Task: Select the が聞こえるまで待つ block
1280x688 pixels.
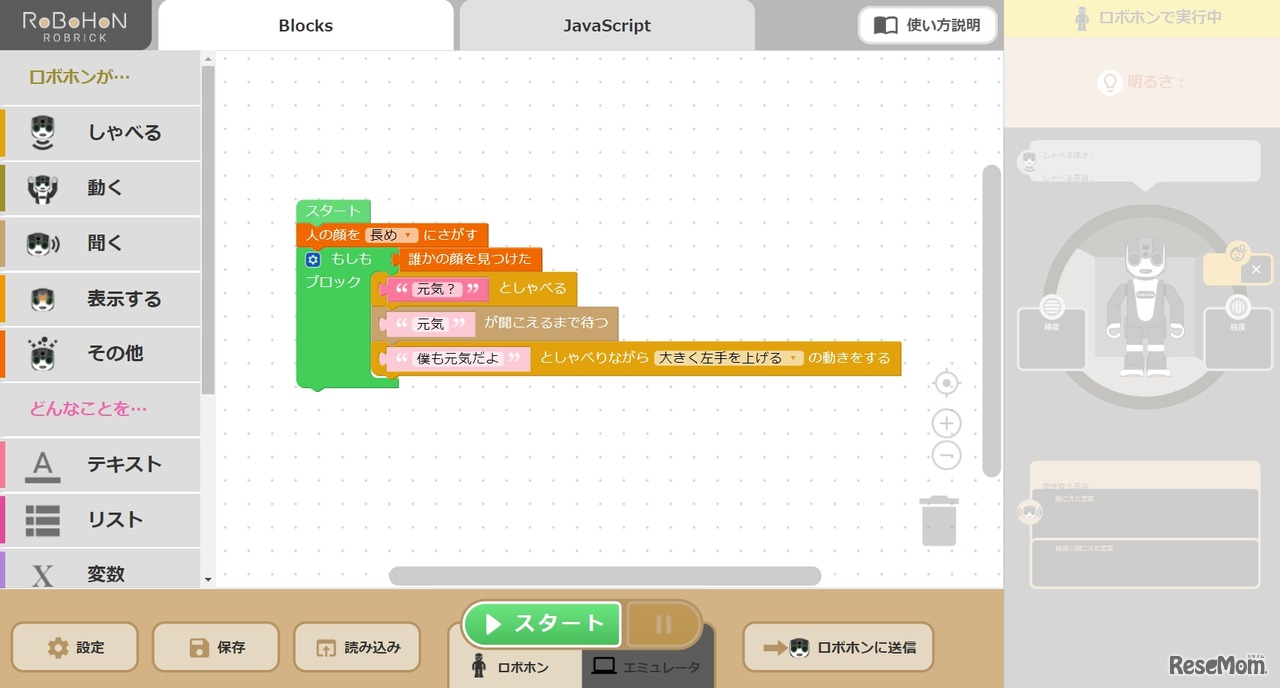Action: click(x=546, y=323)
